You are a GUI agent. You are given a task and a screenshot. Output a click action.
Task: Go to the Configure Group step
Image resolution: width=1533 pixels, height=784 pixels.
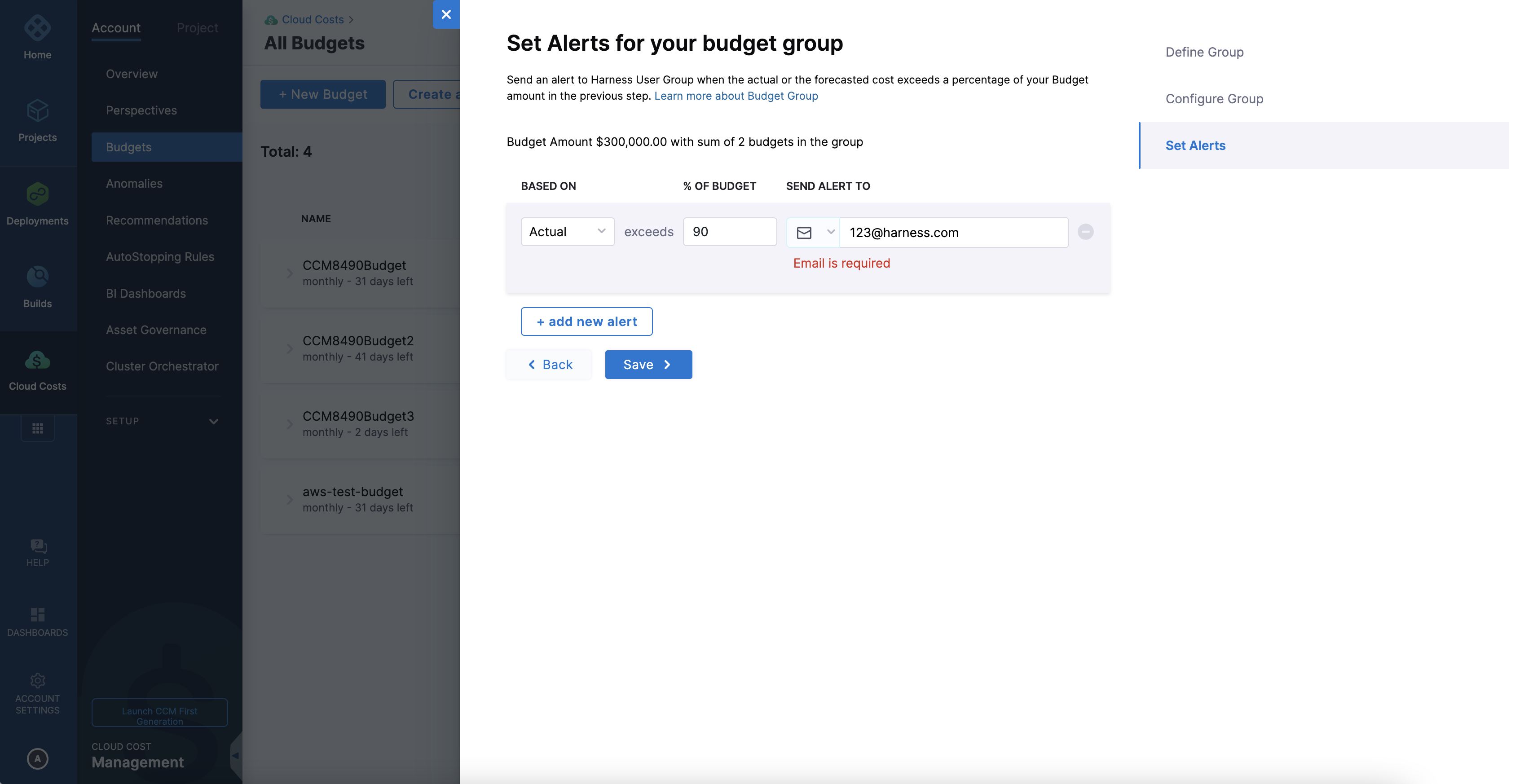coord(1214,99)
